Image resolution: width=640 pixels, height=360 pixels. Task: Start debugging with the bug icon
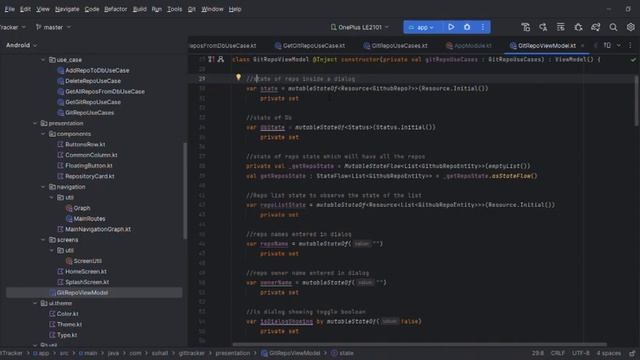click(x=467, y=27)
